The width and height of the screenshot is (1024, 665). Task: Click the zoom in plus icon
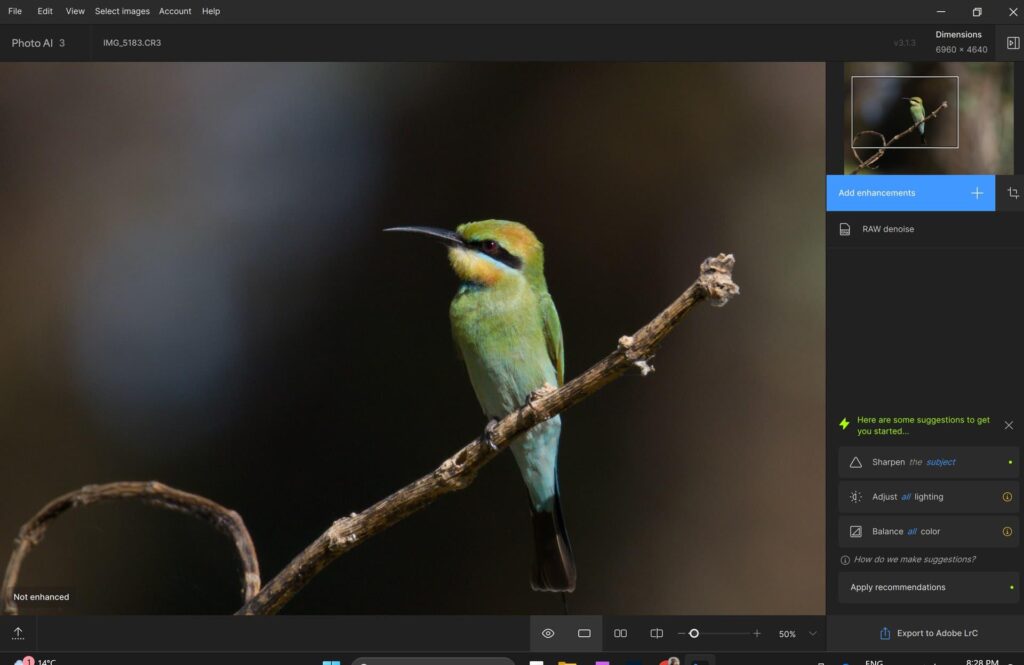tap(757, 634)
